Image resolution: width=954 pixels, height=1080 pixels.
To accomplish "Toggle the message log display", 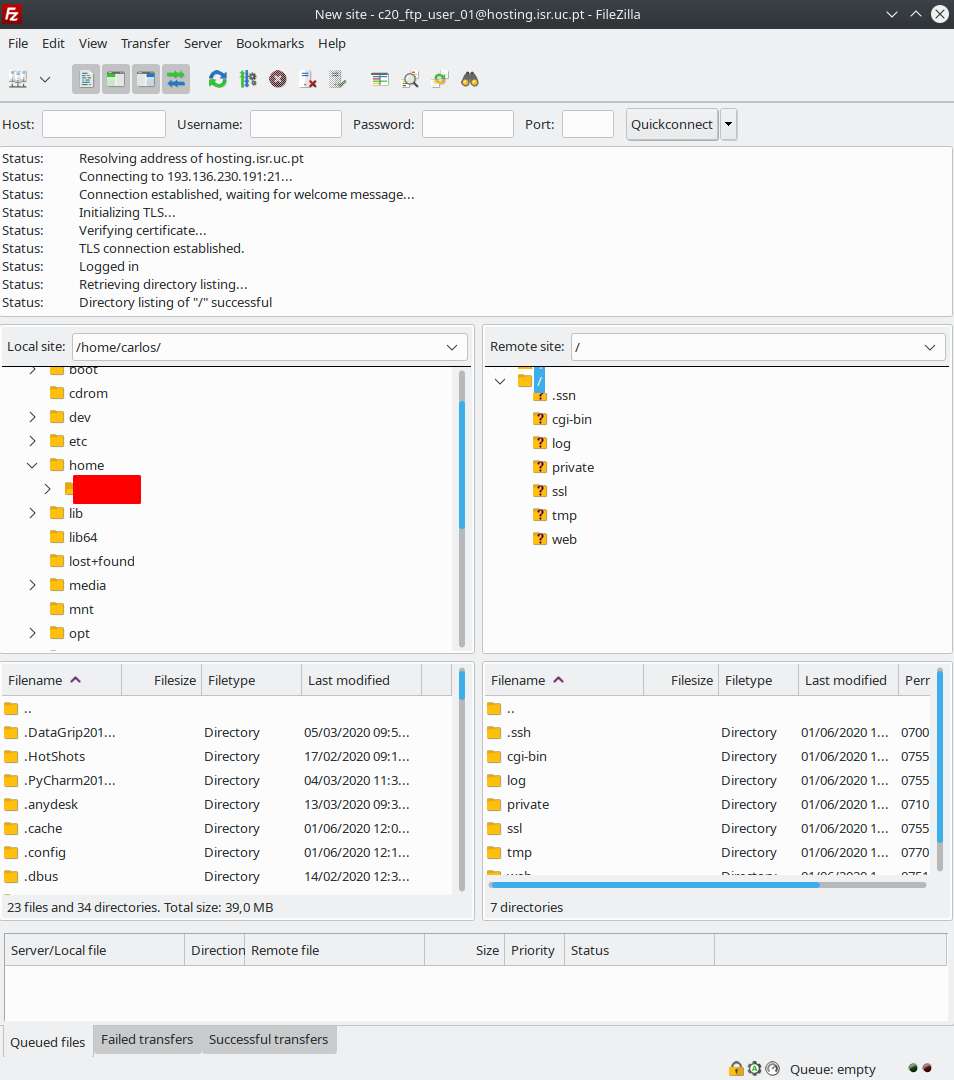I will tap(86, 79).
